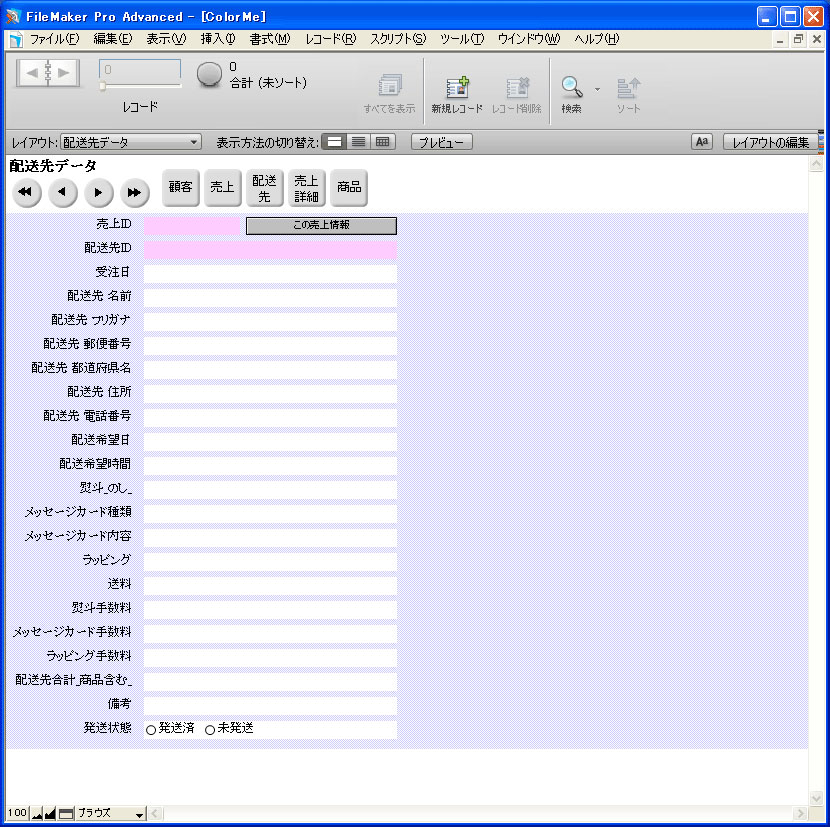
Task: Open the ウインドウ menu
Action: 529,39
